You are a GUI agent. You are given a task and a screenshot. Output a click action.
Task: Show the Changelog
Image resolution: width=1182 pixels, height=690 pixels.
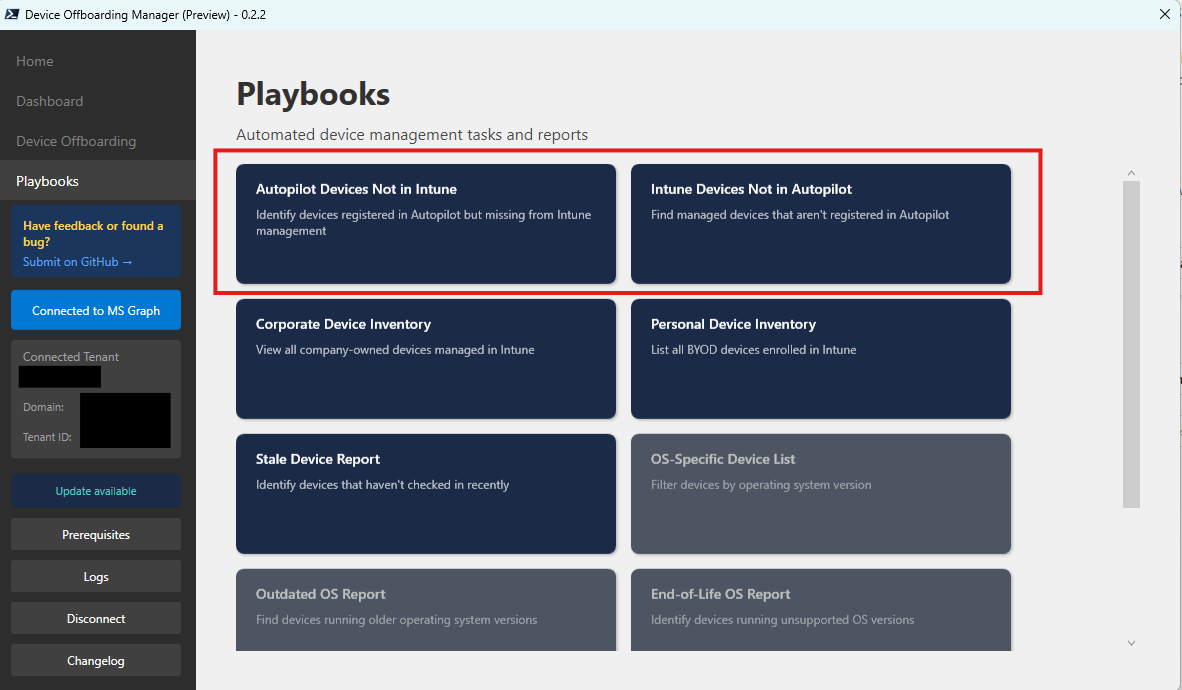tap(96, 661)
